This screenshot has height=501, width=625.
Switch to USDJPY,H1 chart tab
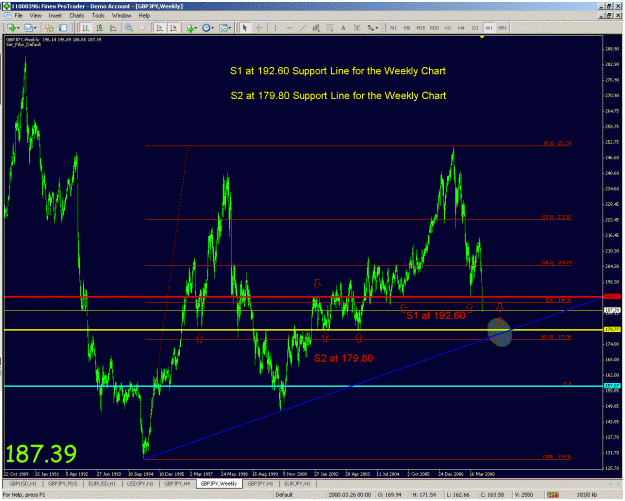(140, 483)
